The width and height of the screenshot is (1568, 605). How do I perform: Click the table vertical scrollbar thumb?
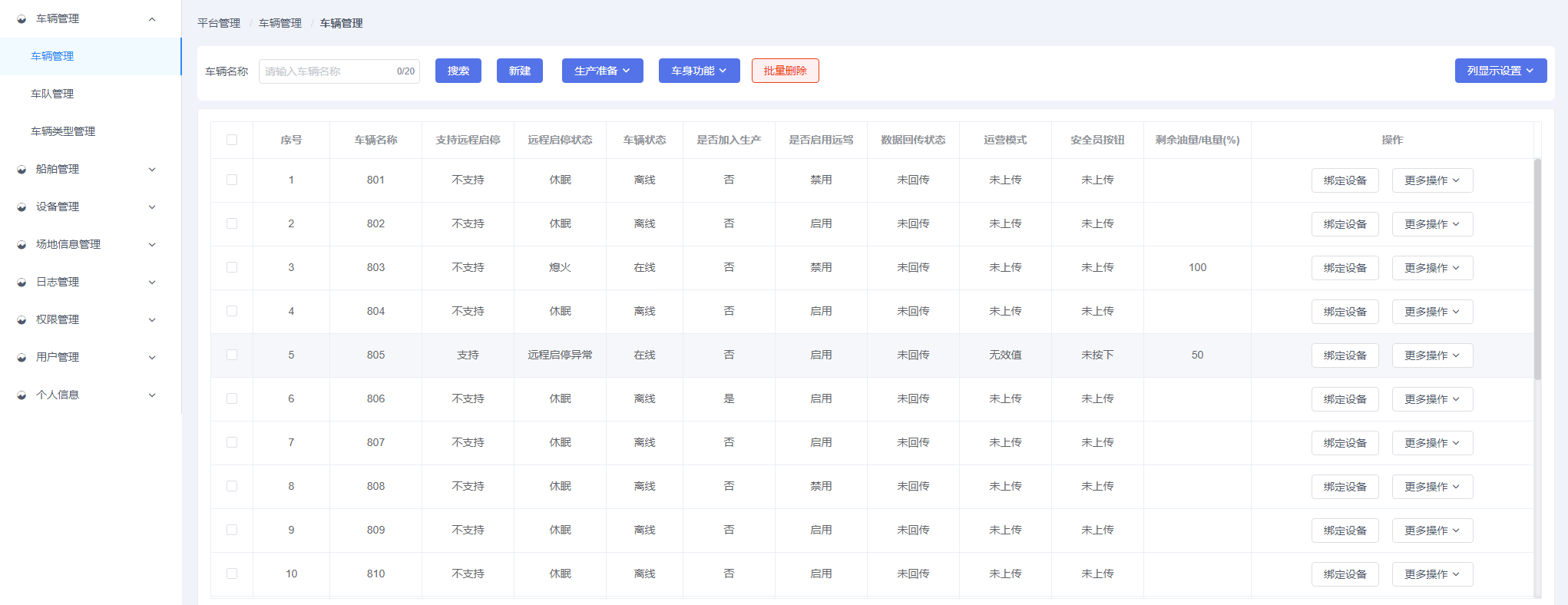tap(1537, 269)
